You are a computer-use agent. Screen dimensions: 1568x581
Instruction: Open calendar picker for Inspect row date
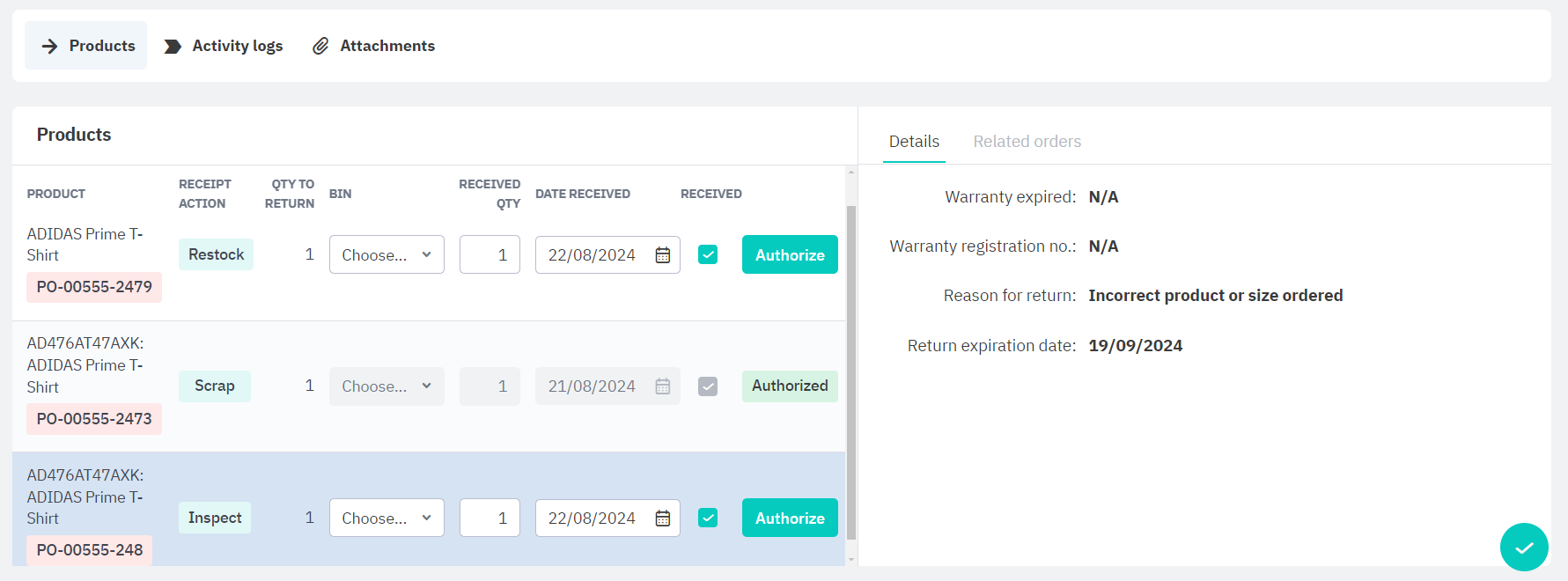coord(663,518)
